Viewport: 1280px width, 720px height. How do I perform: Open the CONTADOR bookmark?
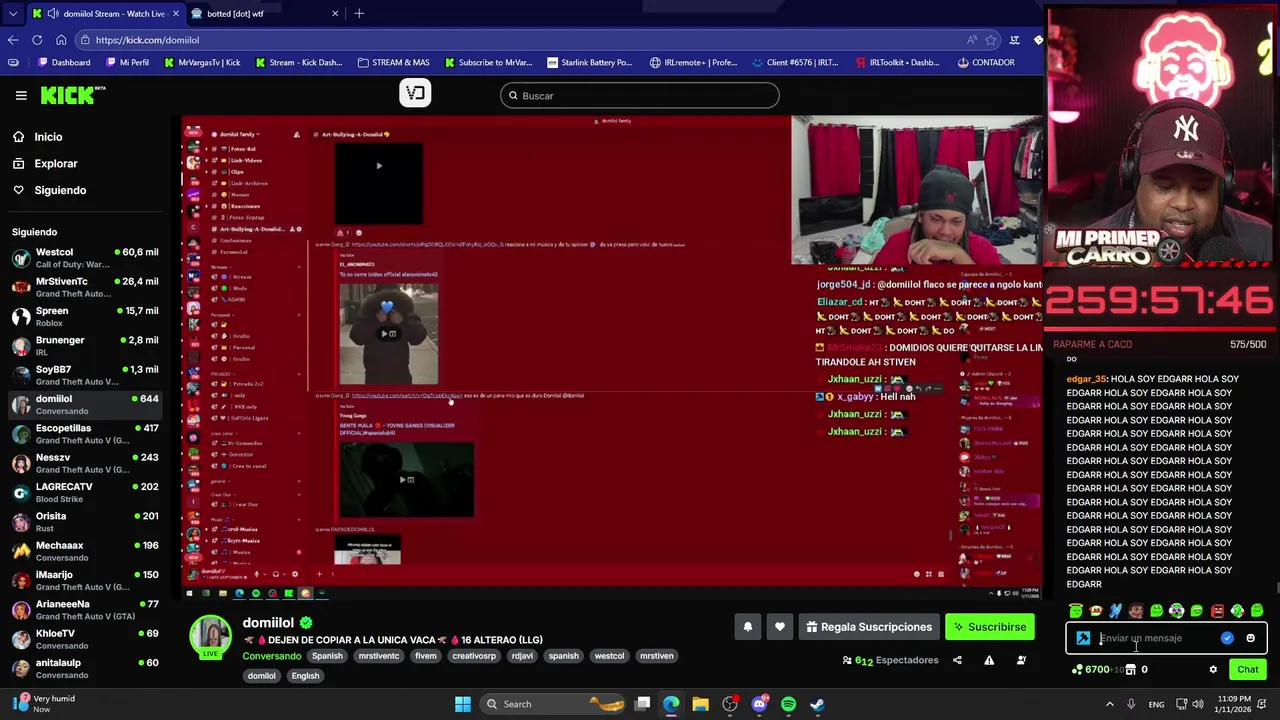pos(986,62)
